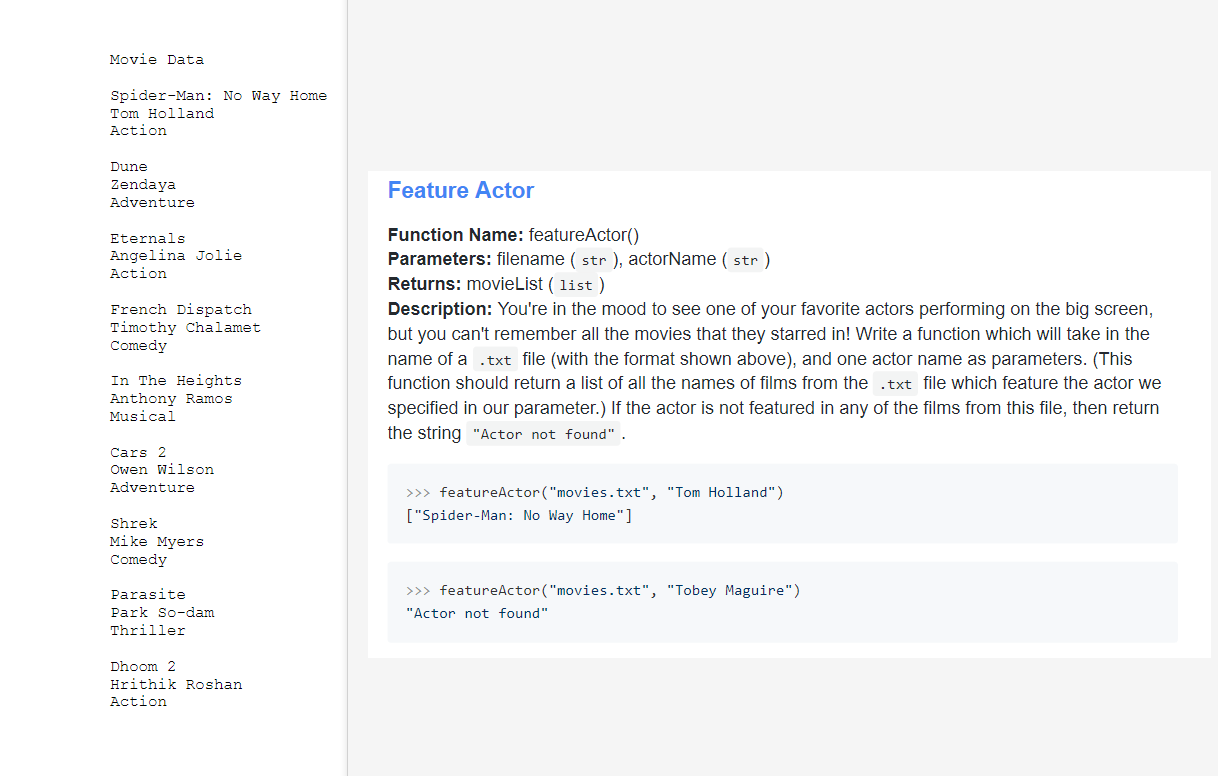
Task: Click the 'Eternals' movie title
Action: point(148,239)
